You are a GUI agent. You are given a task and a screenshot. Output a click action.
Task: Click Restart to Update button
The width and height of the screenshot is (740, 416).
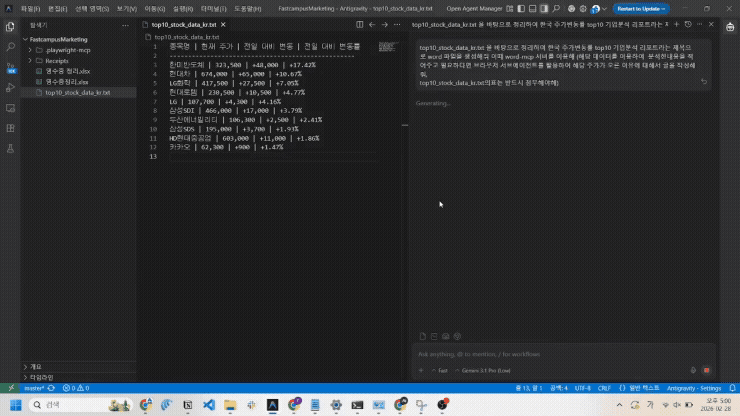(640, 8)
